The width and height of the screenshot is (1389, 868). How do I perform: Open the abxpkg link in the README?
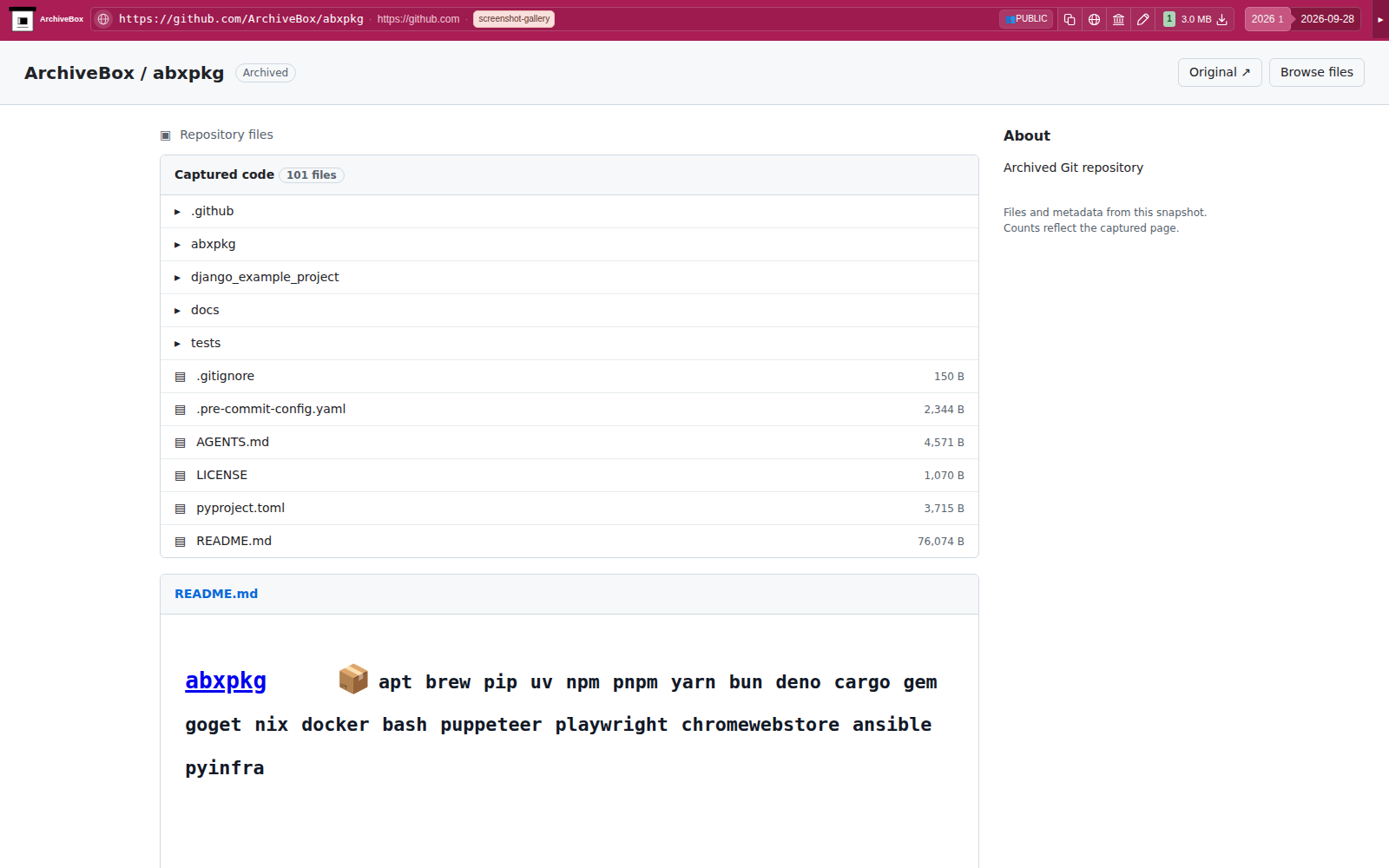pos(226,681)
